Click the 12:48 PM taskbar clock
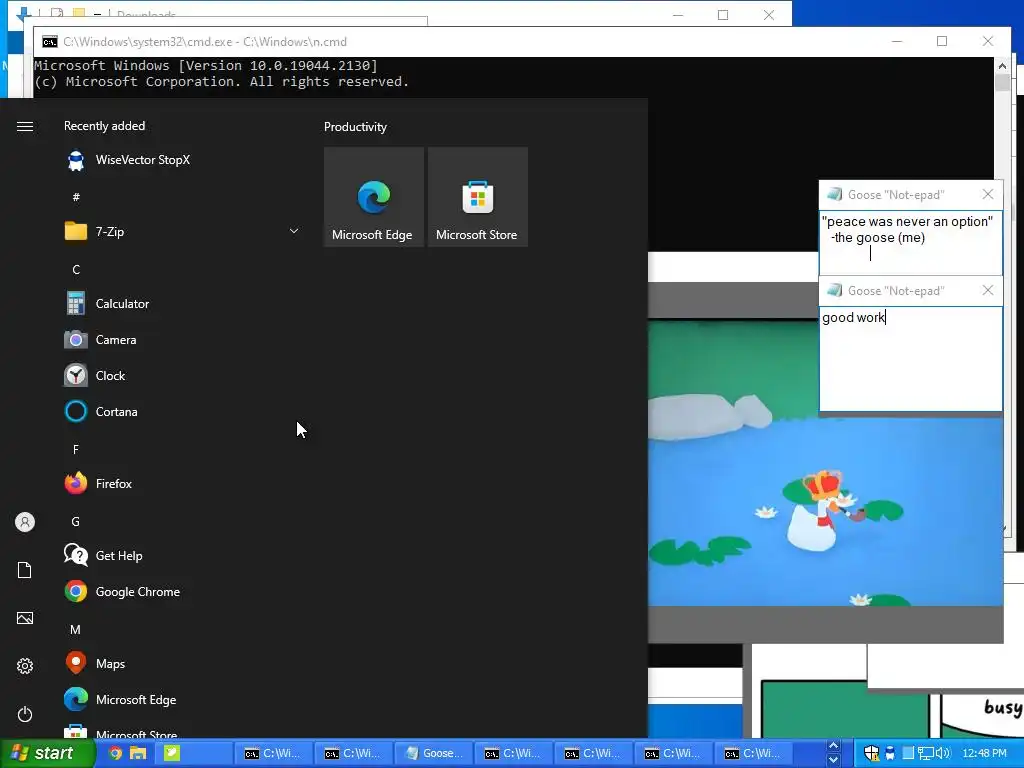Image resolution: width=1024 pixels, height=768 pixels. click(x=984, y=753)
